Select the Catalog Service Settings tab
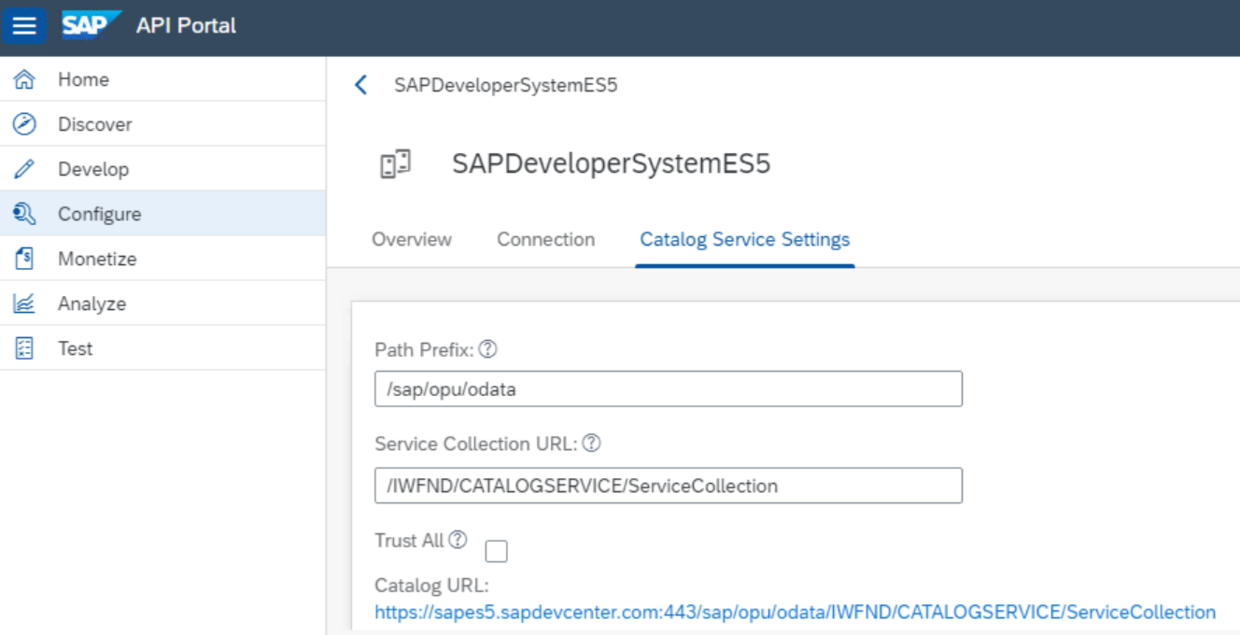 [745, 240]
